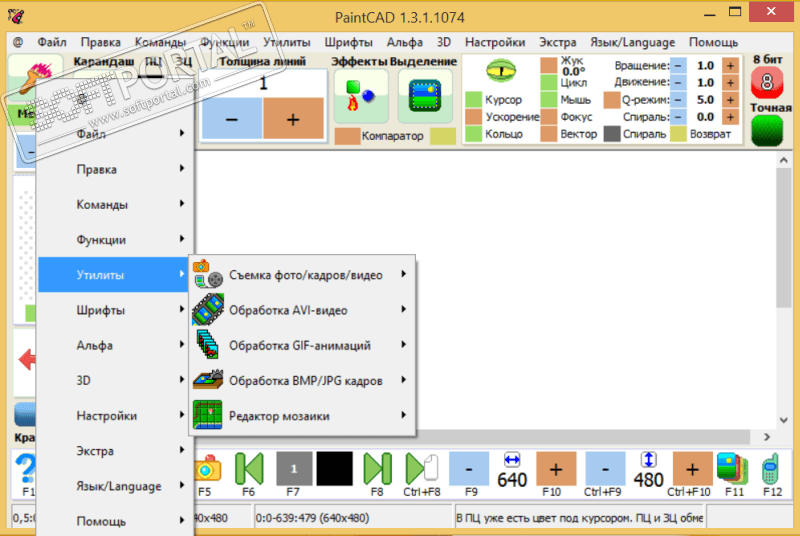Open the Файл menu in menu bar

pyautogui.click(x=52, y=42)
